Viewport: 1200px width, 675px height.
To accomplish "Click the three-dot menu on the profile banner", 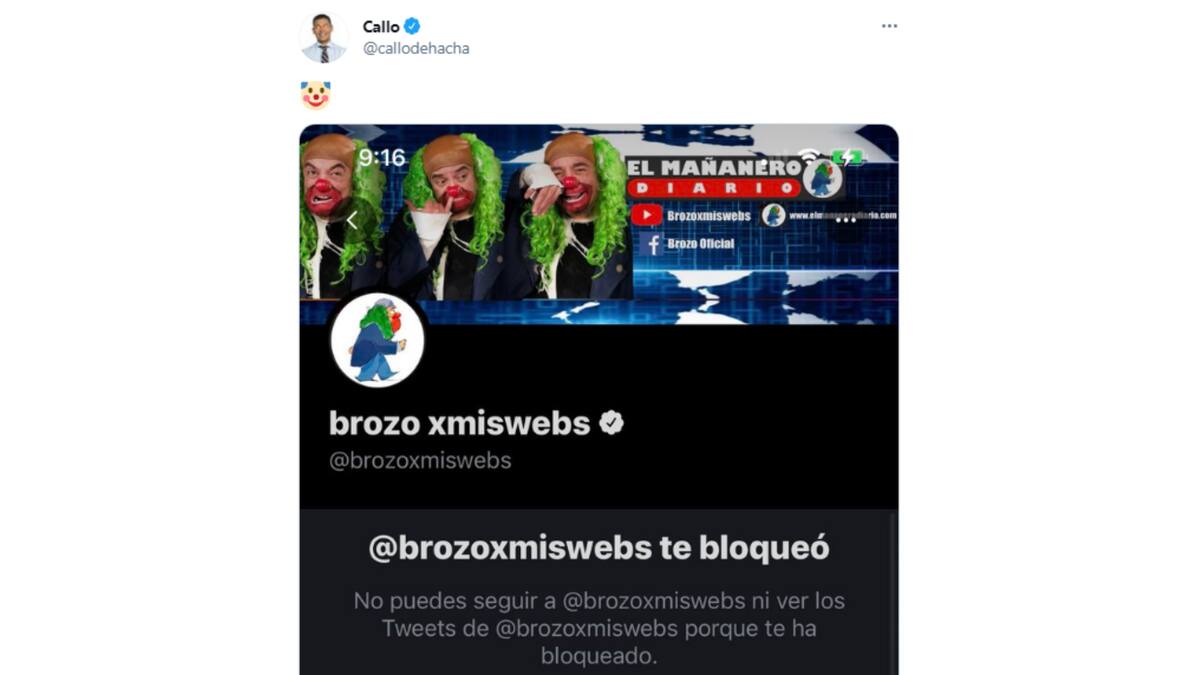I will coord(846,220).
